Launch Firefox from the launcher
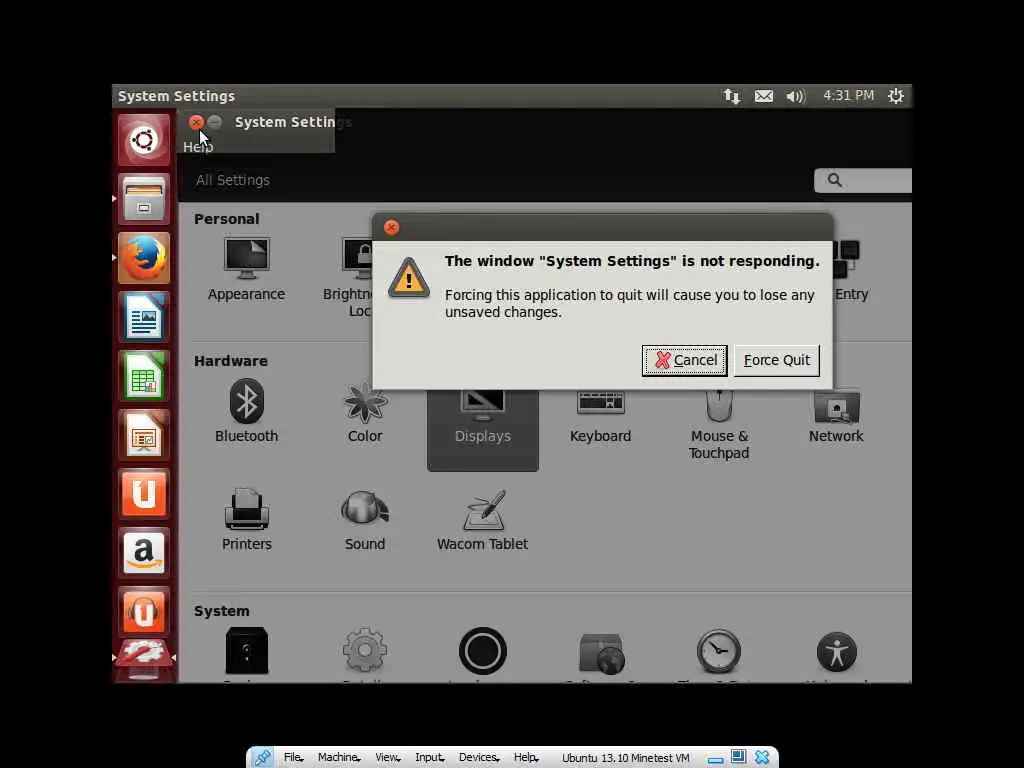This screenshot has width=1024, height=768. 144,258
